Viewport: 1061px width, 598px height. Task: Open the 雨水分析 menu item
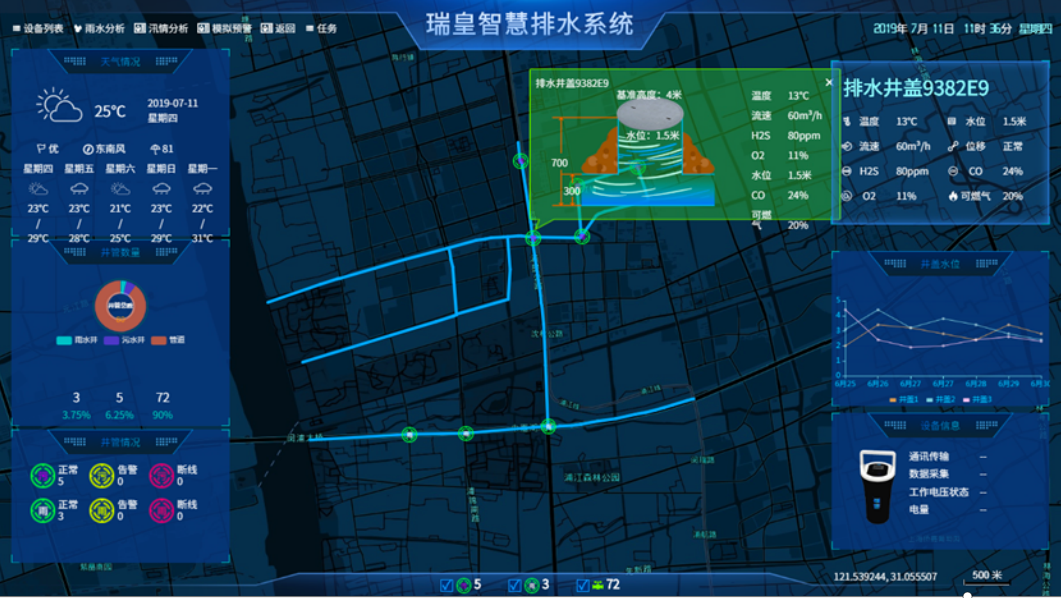coord(99,28)
